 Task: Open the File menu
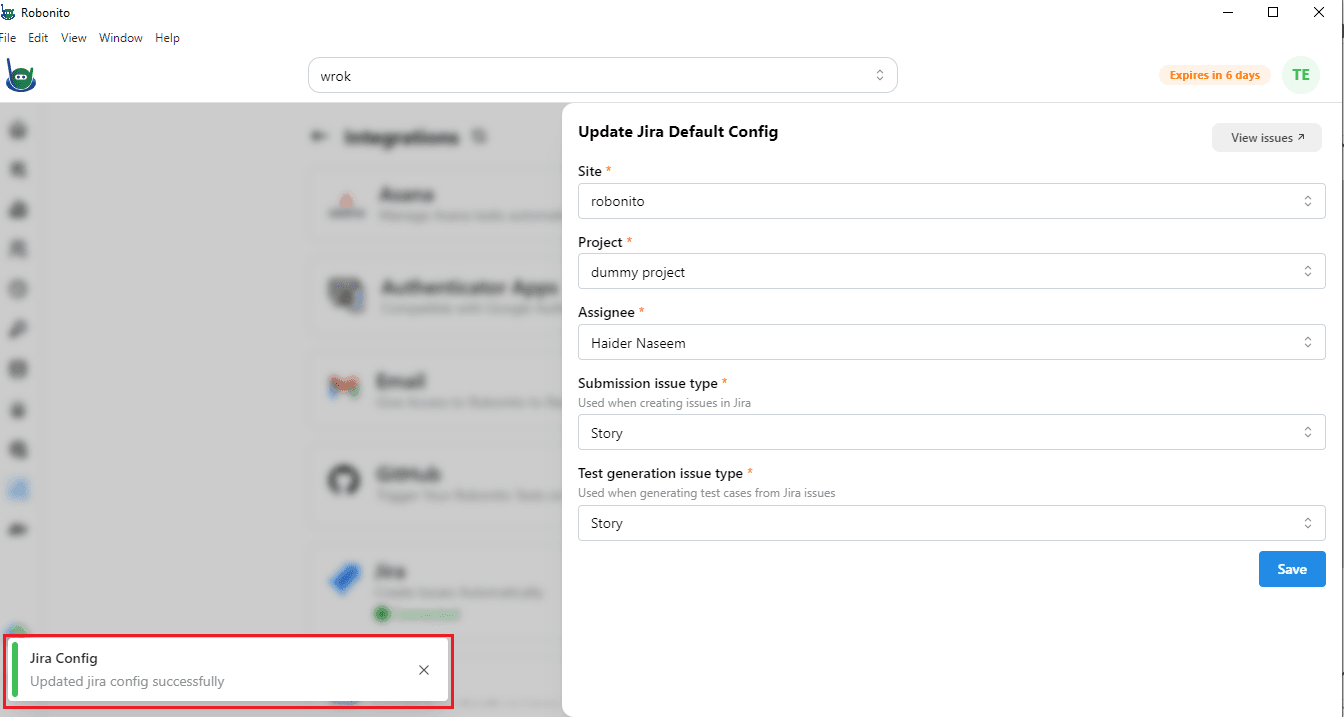tap(8, 38)
